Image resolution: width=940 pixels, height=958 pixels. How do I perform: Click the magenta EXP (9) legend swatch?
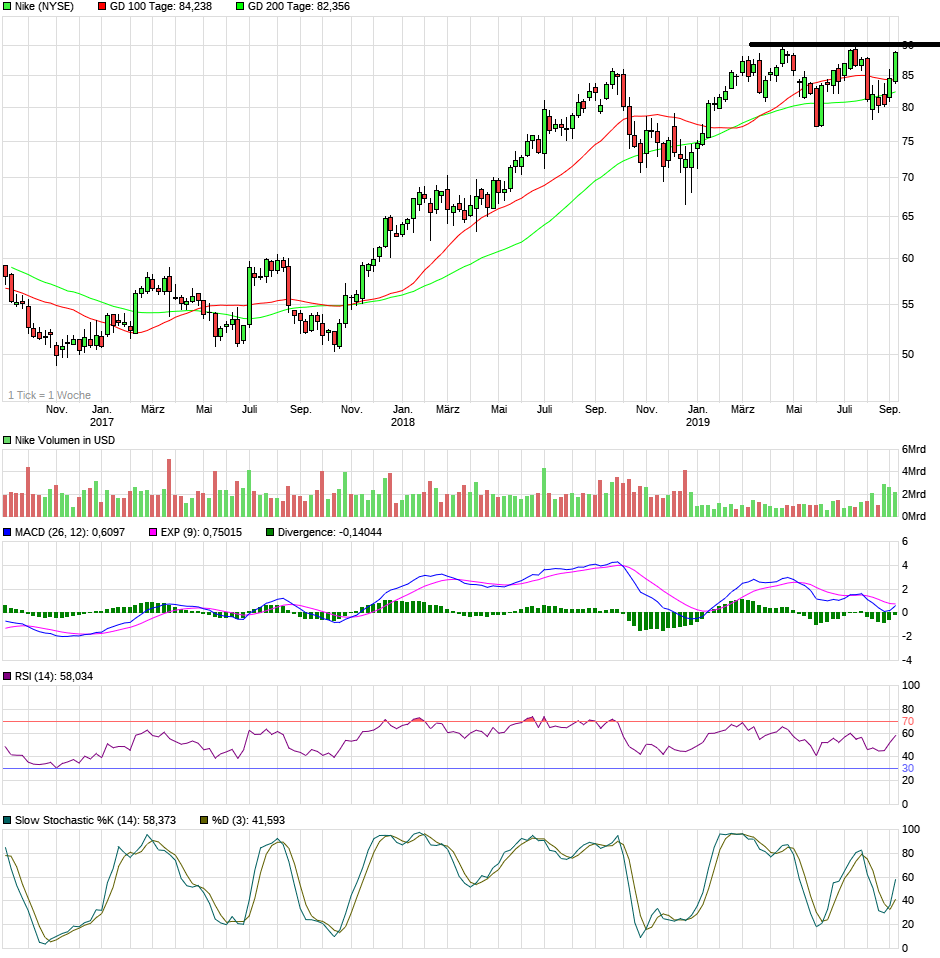[x=153, y=533]
